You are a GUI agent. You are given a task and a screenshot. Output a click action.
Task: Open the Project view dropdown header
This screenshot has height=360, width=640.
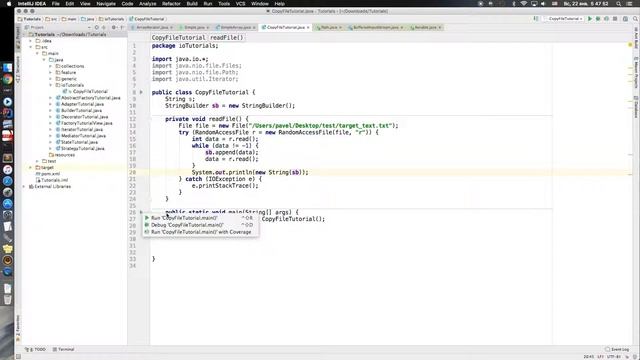pyautogui.click(x=58, y=27)
